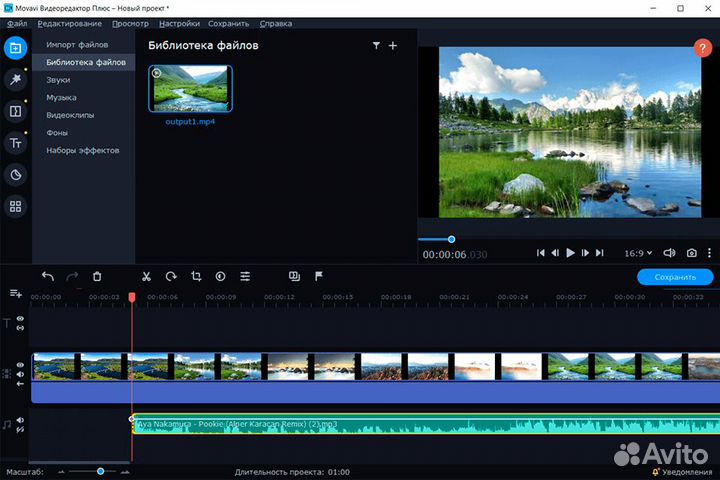Open the preview three-dot options menu
Image resolution: width=720 pixels, height=480 pixels.
click(x=708, y=254)
